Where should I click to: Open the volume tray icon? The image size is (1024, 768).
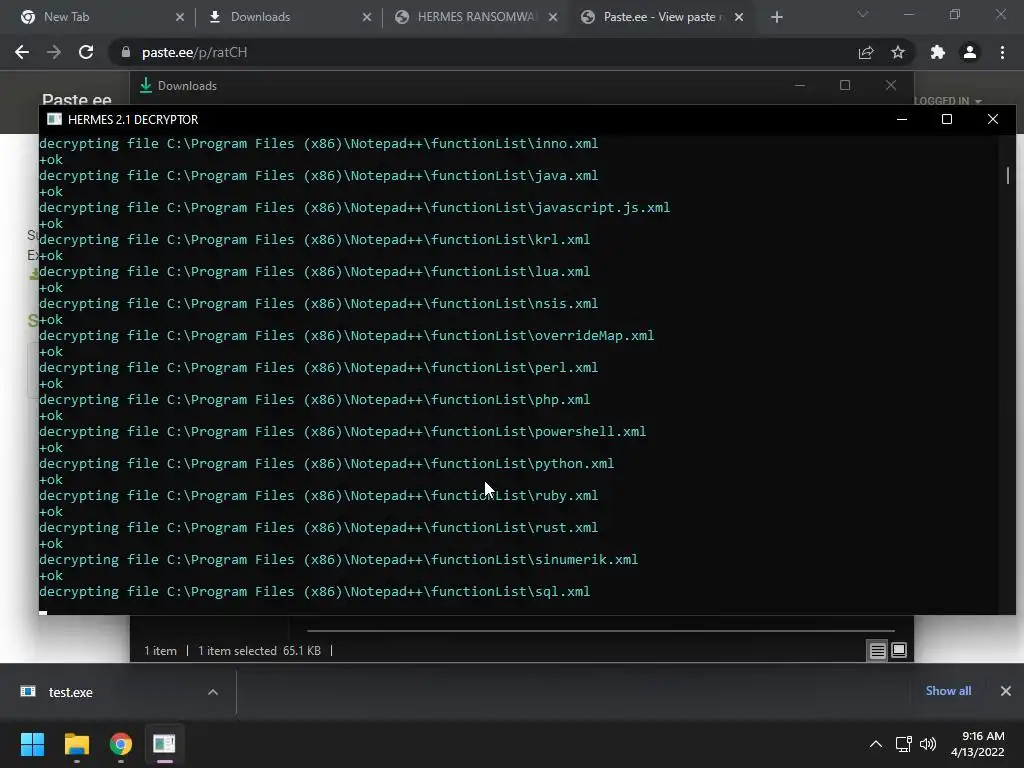pyautogui.click(x=927, y=744)
